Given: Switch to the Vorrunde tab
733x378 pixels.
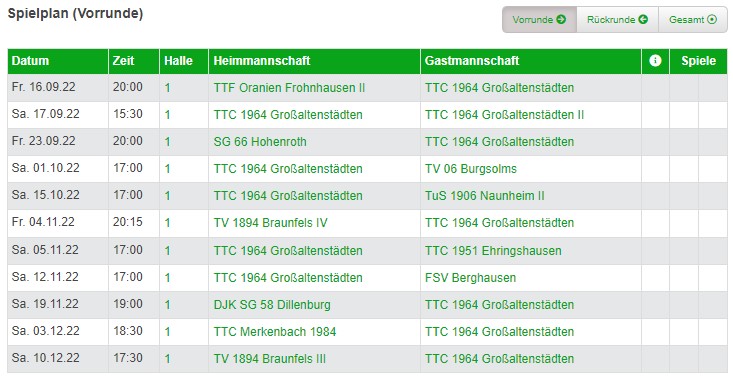Looking at the screenshot, I should 539,20.
